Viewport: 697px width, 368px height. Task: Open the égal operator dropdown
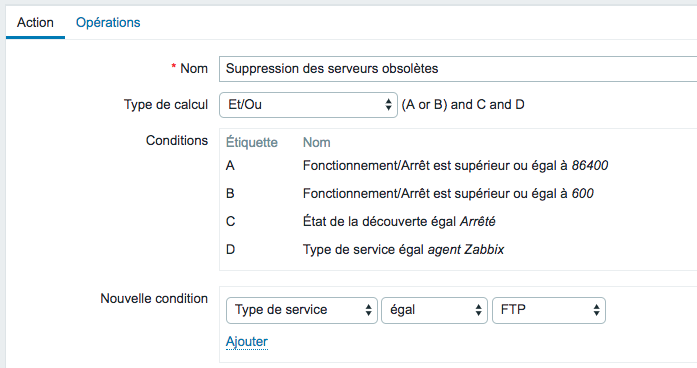coord(434,310)
